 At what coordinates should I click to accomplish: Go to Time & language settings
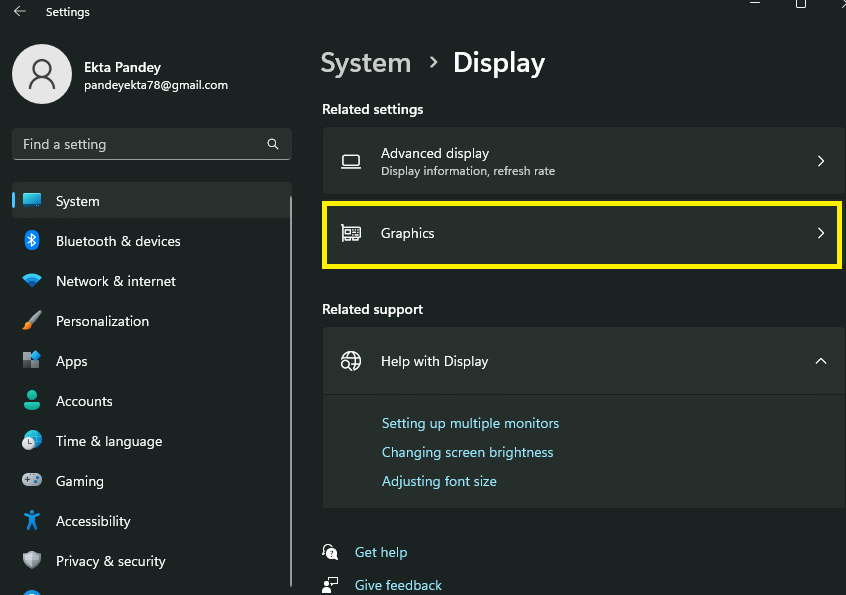tap(108, 441)
